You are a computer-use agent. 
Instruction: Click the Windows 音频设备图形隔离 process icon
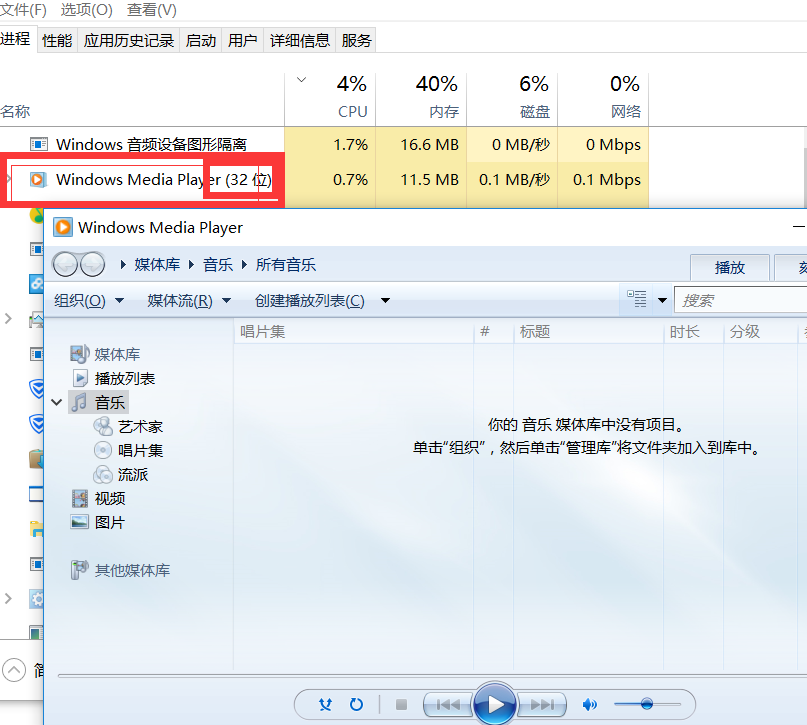(x=39, y=144)
